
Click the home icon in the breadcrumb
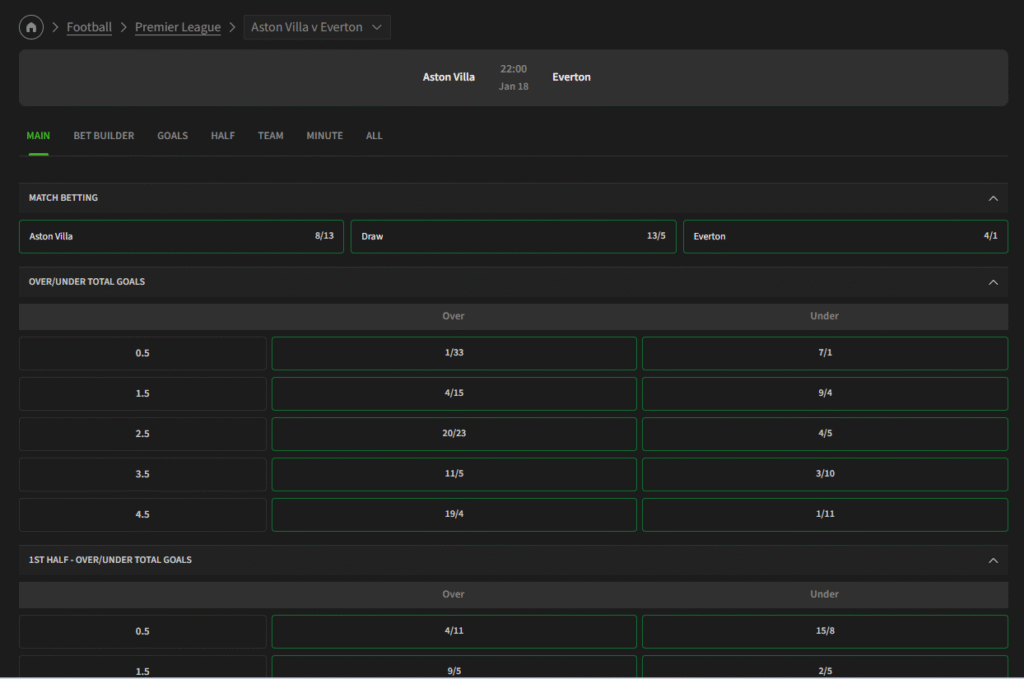tap(30, 27)
